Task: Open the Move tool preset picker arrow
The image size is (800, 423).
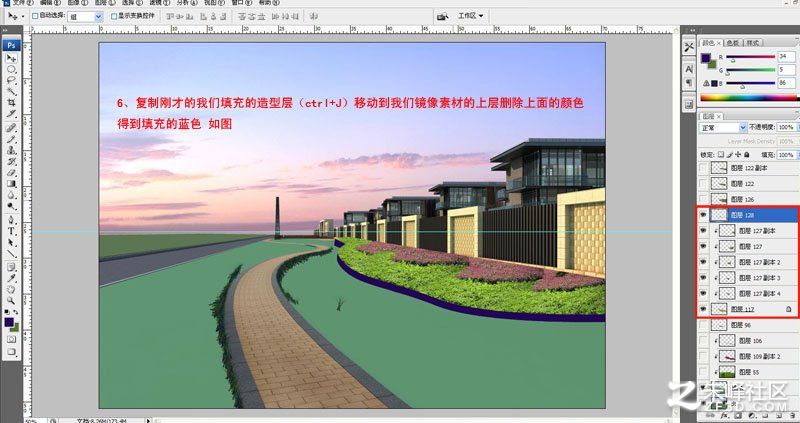Action: coord(22,16)
